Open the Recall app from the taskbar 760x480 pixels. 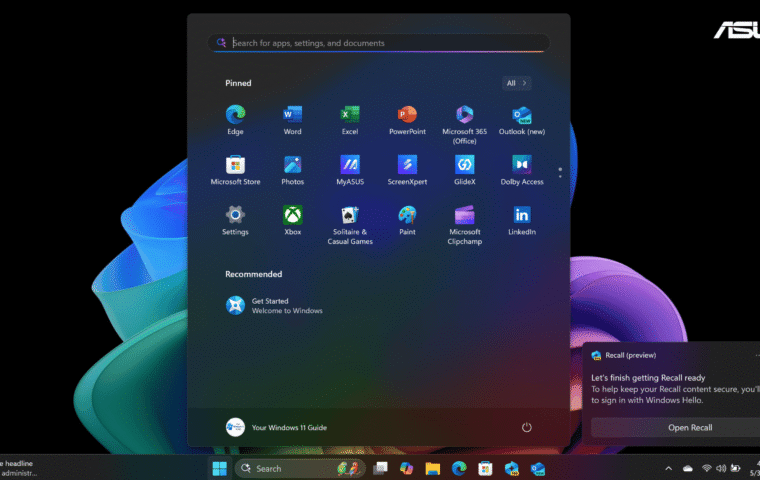tap(511, 468)
